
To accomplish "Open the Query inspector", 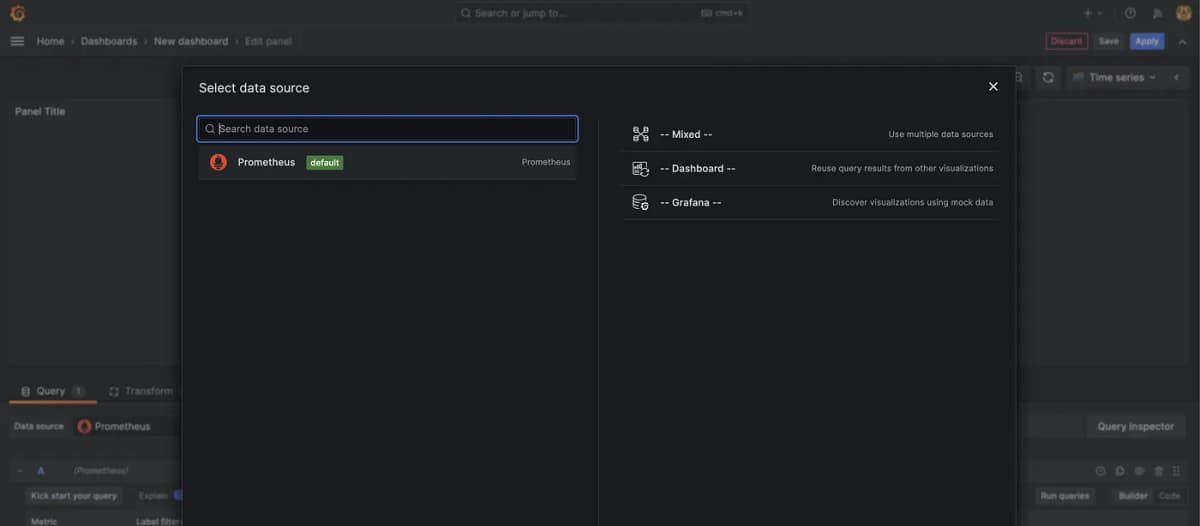I will click(1136, 426).
